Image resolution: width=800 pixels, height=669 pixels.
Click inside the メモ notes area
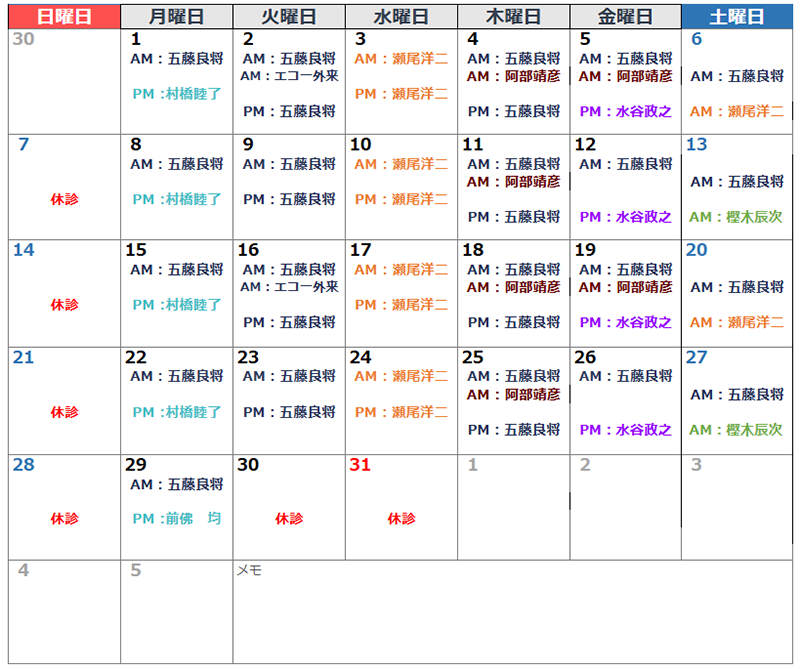pyautogui.click(x=515, y=612)
